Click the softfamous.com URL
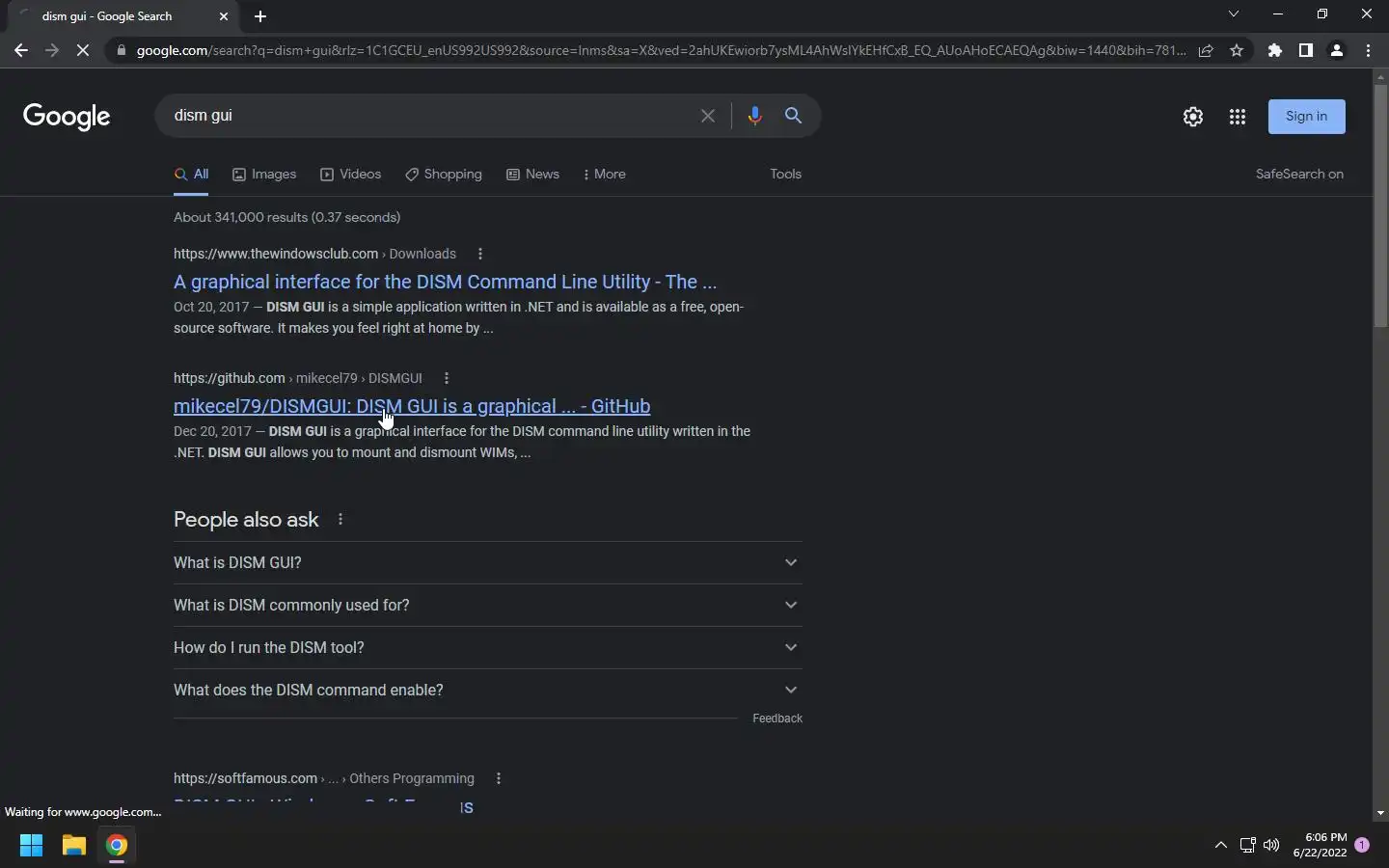This screenshot has width=1389, height=868. tap(246, 778)
